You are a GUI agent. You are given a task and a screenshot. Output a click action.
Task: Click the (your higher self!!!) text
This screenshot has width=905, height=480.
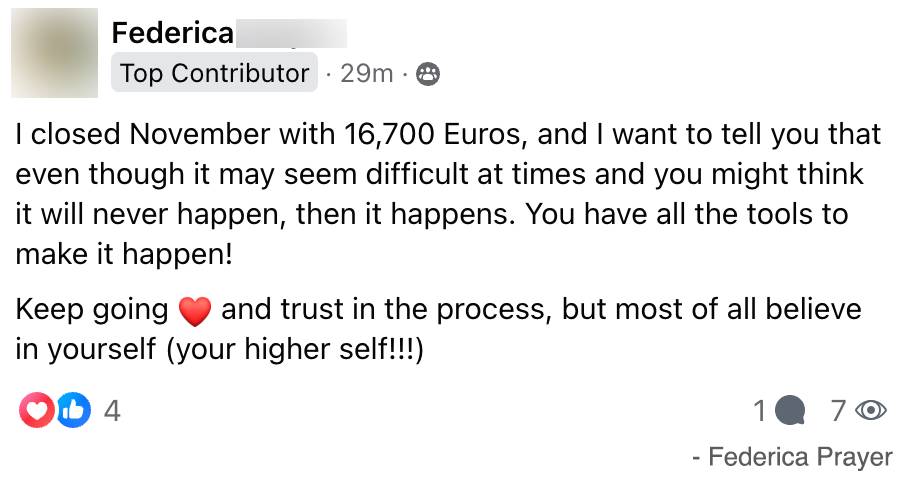[x=295, y=349]
